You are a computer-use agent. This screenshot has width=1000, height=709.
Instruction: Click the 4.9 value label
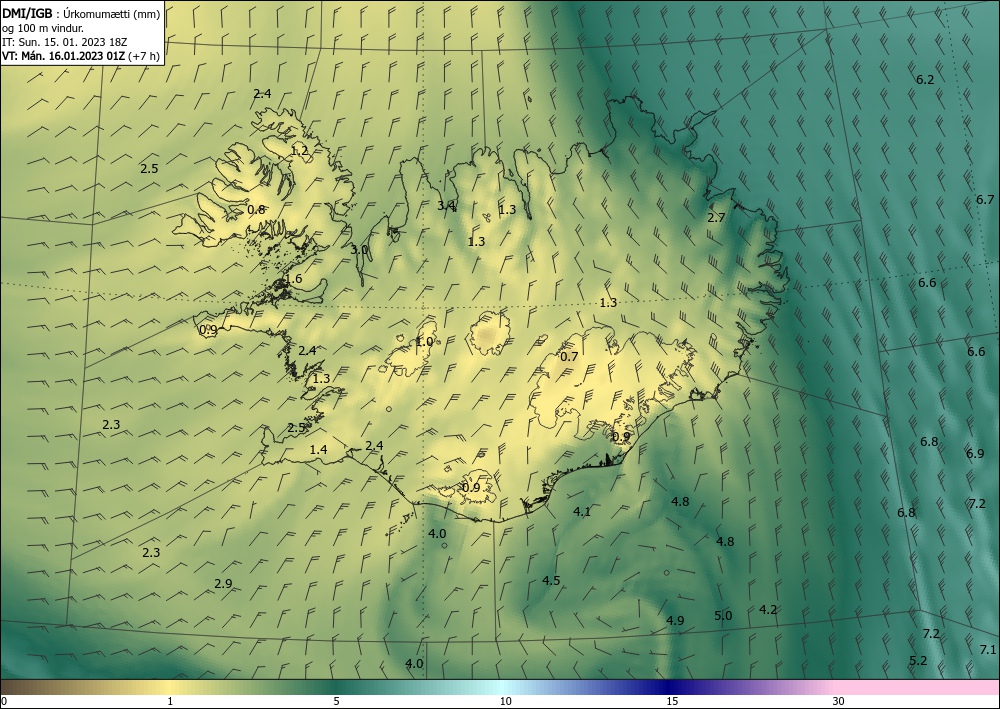[x=675, y=620]
